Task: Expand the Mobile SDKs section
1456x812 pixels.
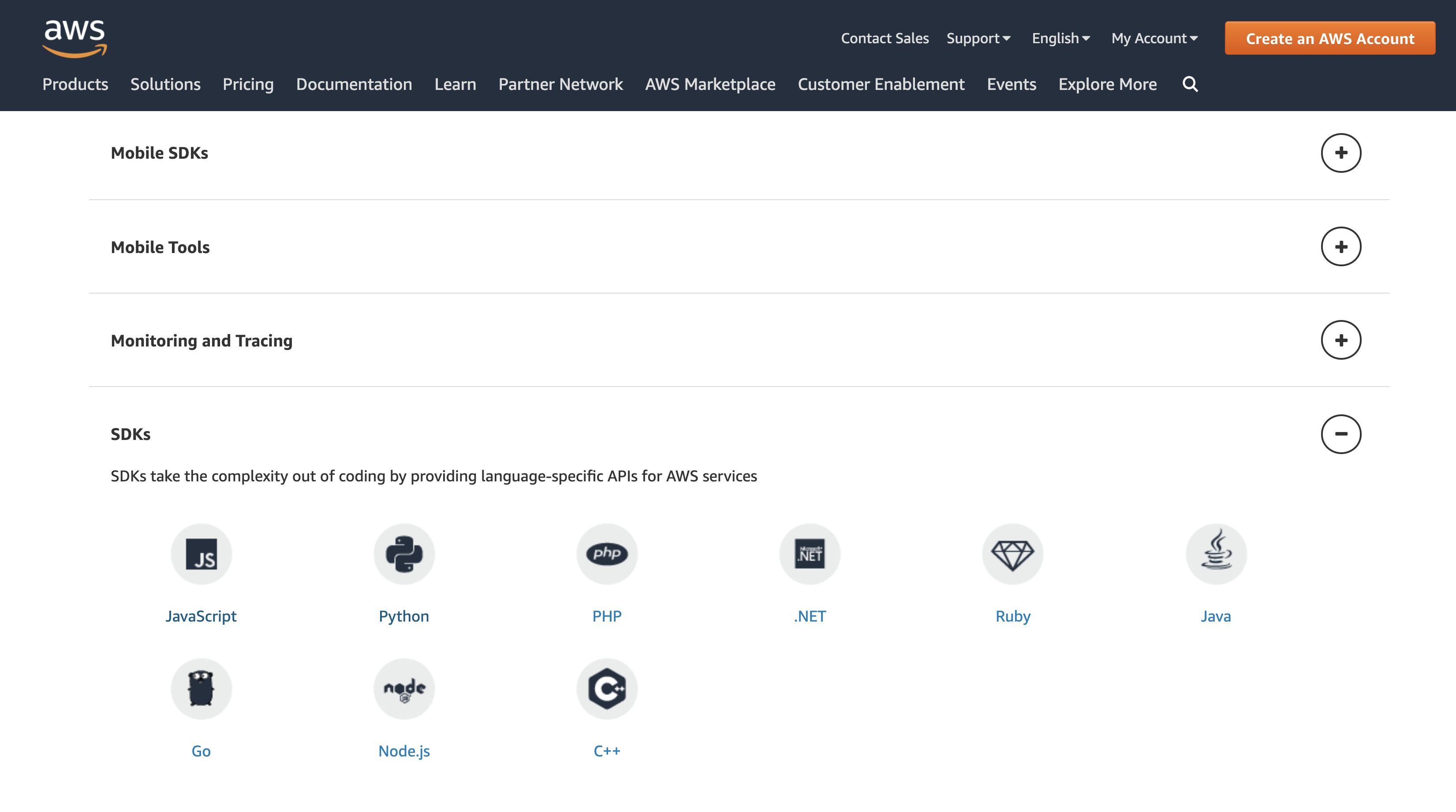Action: tap(1341, 153)
